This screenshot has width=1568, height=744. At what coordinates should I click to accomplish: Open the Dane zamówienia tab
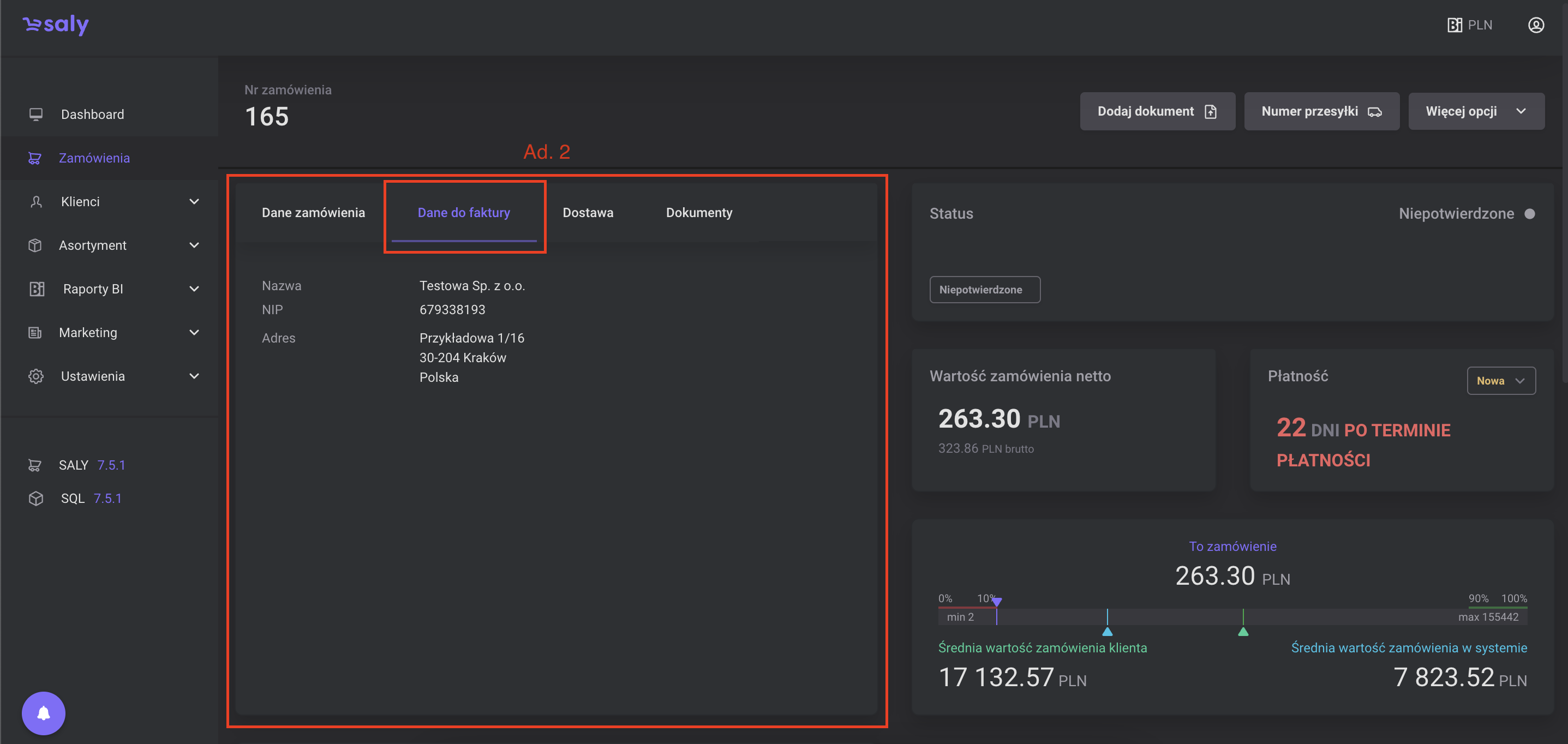313,212
